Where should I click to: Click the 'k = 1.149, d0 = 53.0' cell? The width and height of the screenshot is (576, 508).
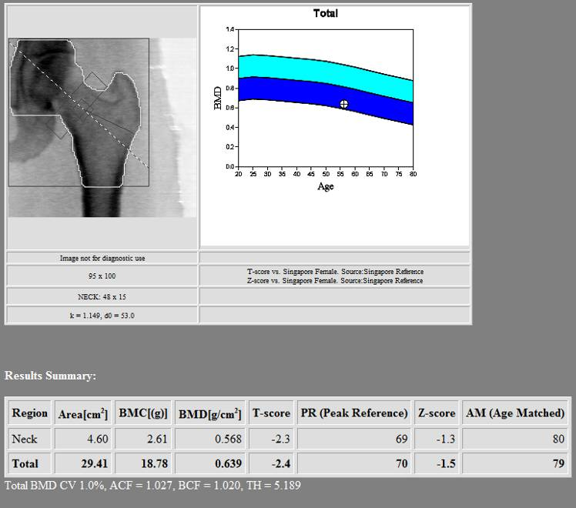pos(102,316)
